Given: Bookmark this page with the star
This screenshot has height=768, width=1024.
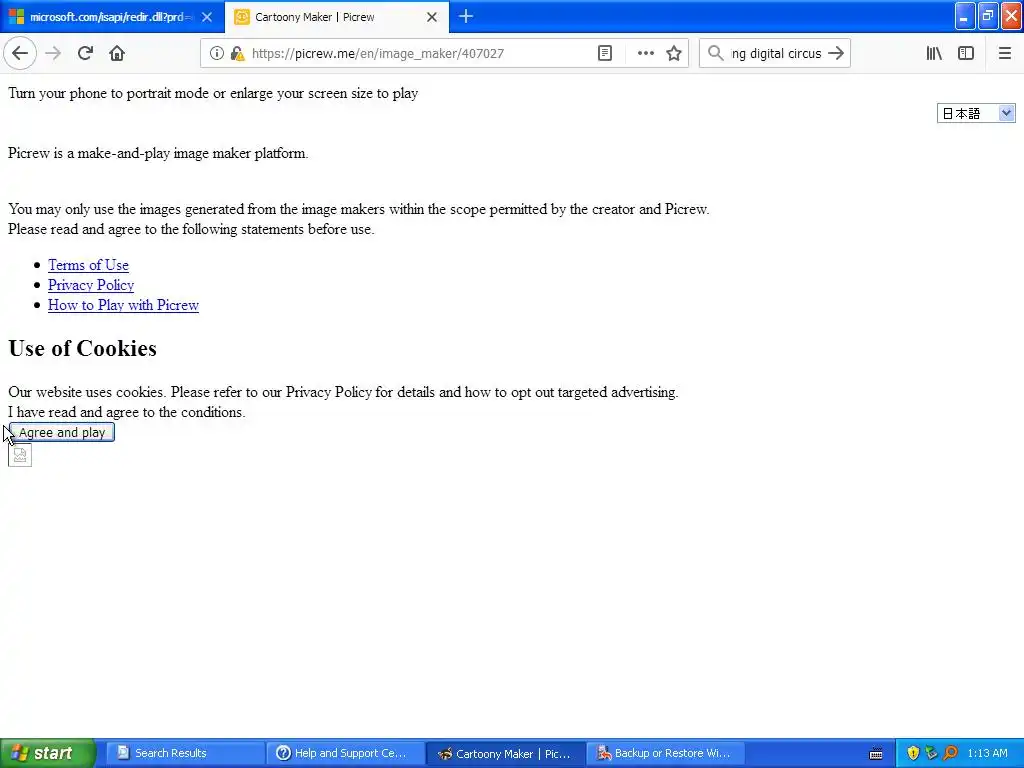Looking at the screenshot, I should coord(674,53).
